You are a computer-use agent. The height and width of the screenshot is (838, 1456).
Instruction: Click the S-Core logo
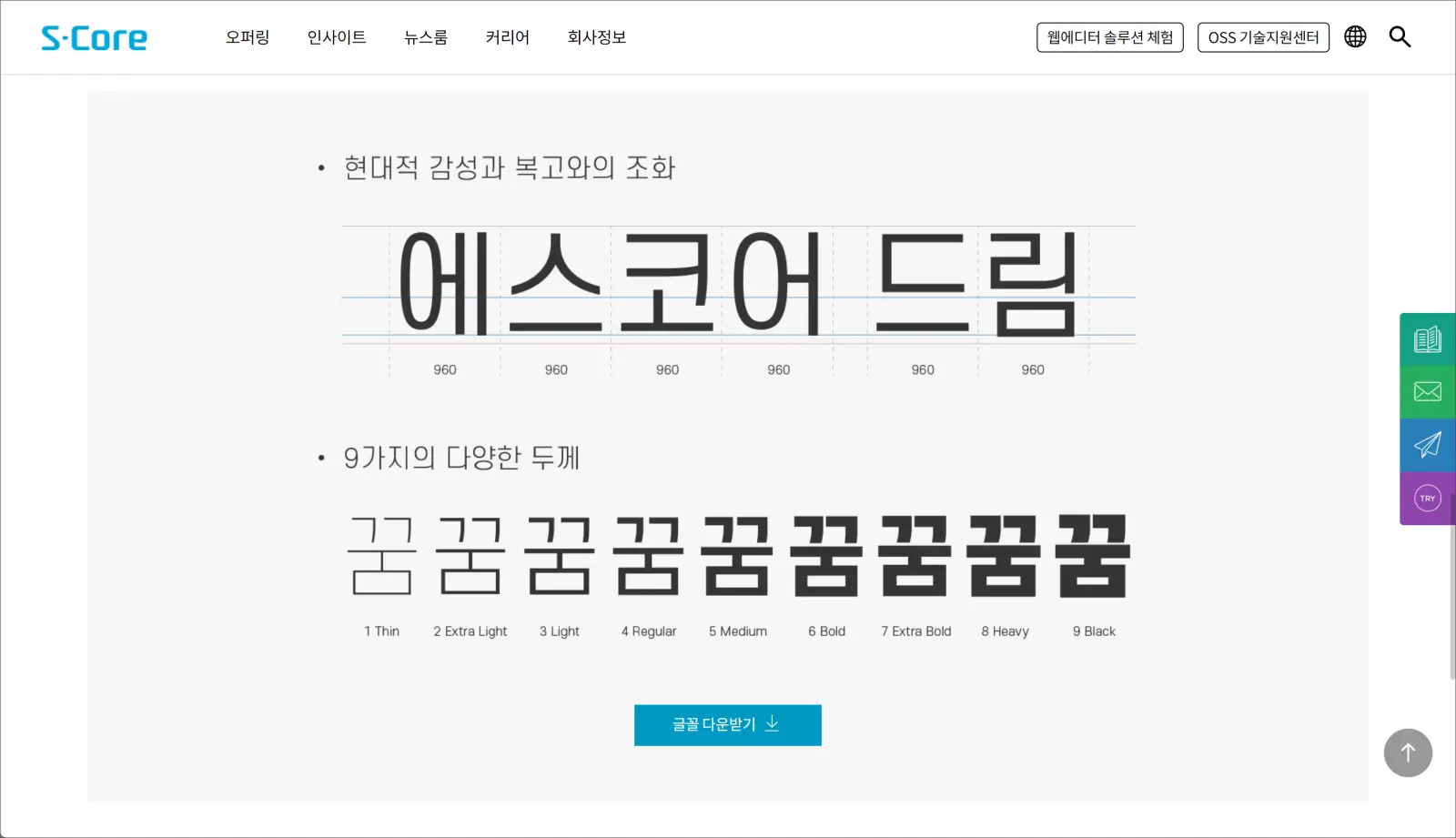[x=94, y=37]
